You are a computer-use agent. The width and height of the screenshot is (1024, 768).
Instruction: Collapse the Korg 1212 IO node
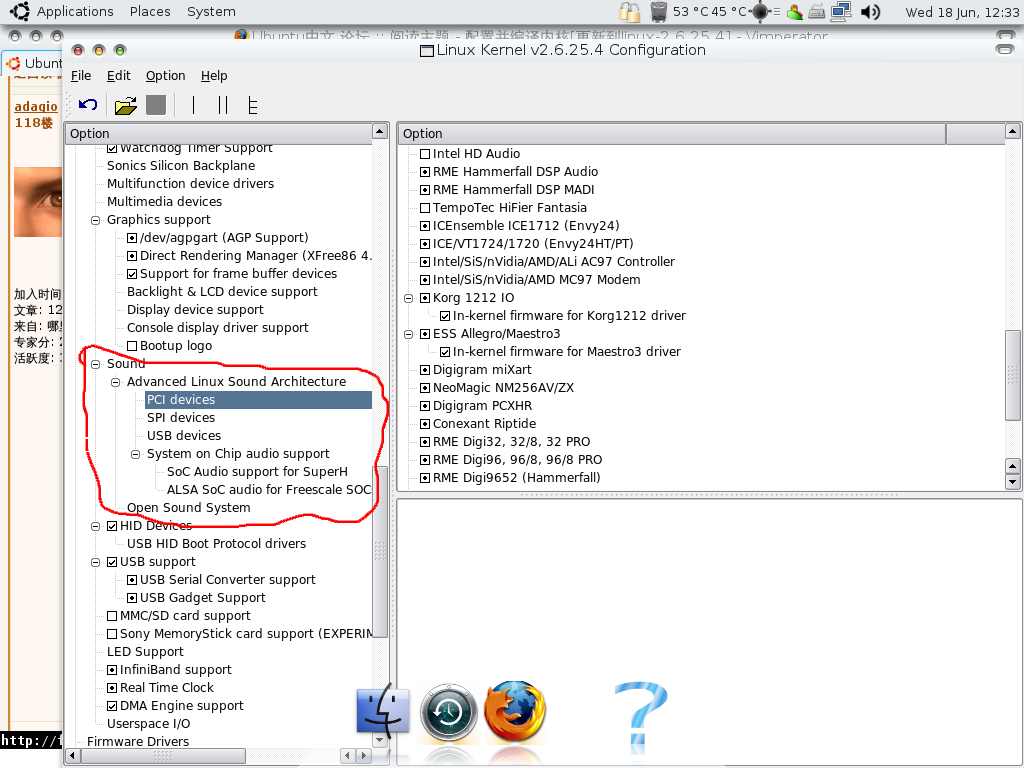tap(409, 298)
